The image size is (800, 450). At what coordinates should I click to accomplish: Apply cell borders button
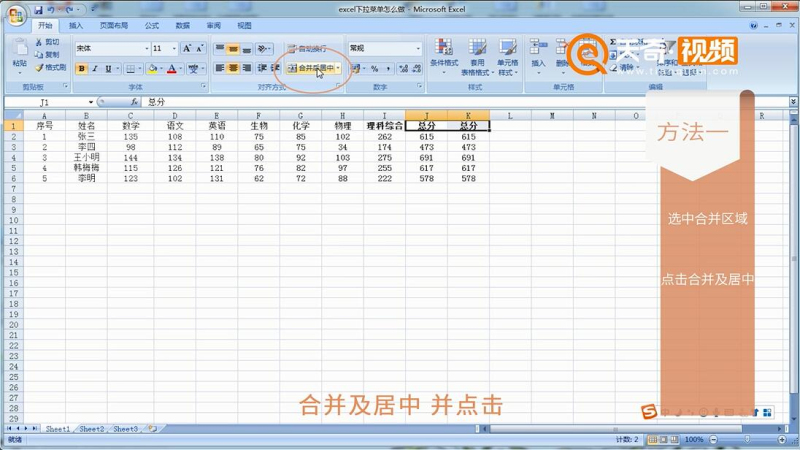[131, 68]
